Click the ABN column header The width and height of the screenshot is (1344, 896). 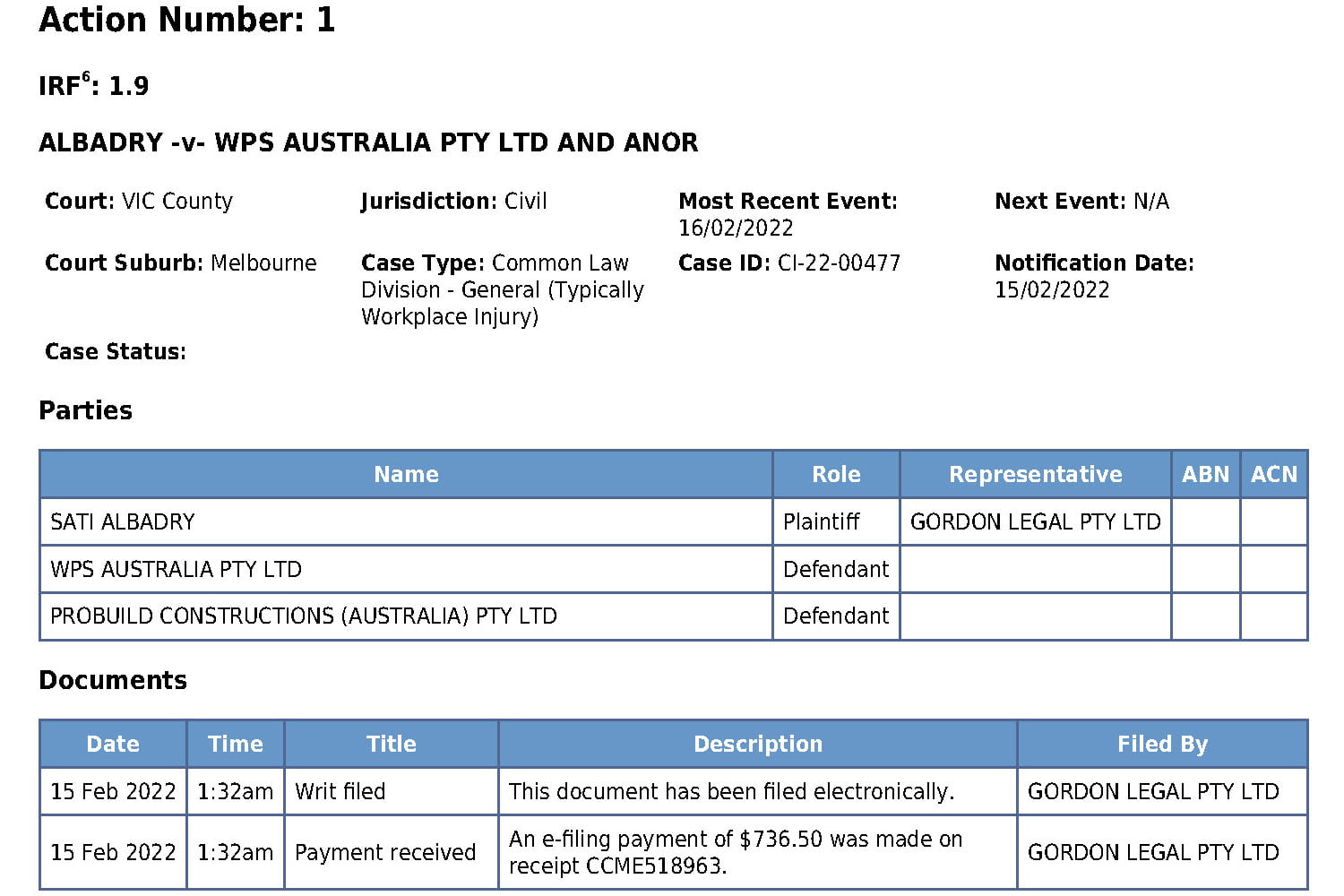pos(1205,474)
